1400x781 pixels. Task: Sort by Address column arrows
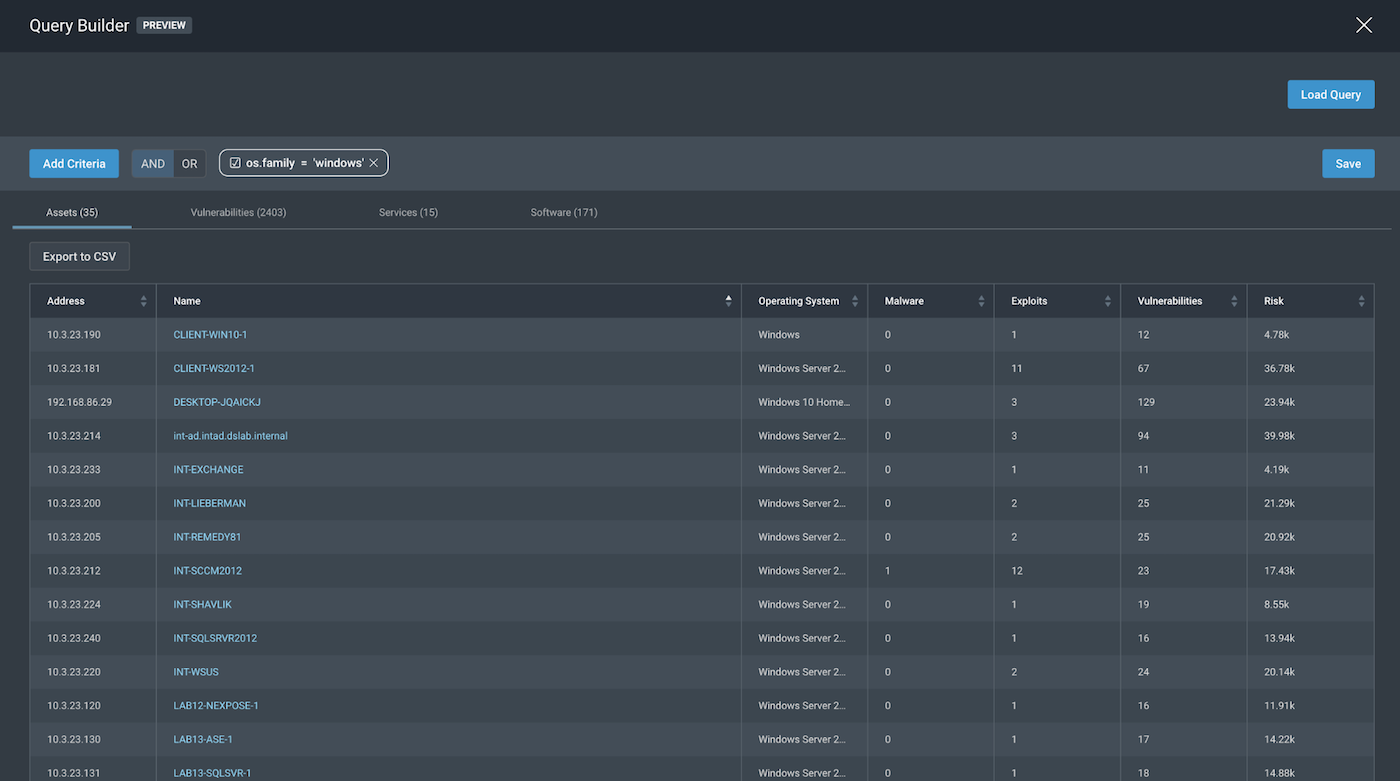(143, 301)
